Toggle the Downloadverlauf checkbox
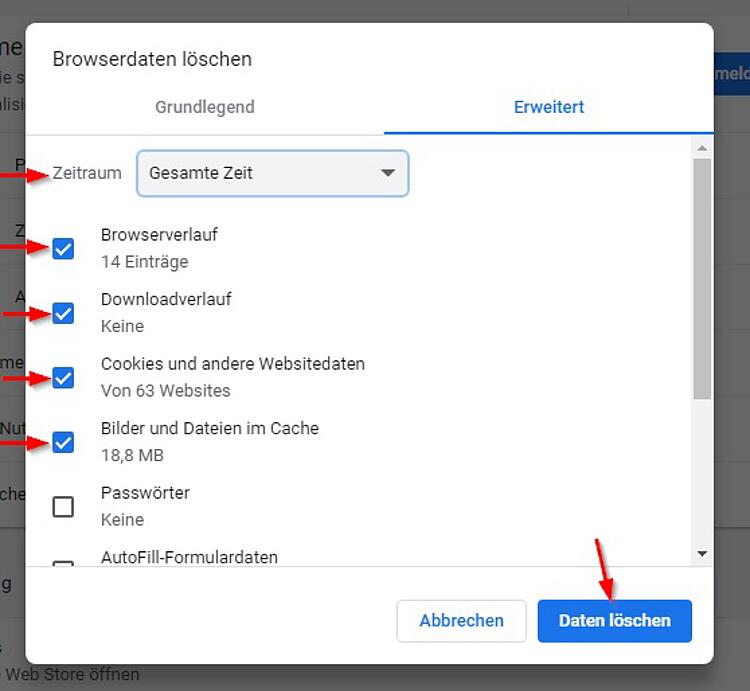Viewport: 750px width, 691px height. click(x=63, y=313)
